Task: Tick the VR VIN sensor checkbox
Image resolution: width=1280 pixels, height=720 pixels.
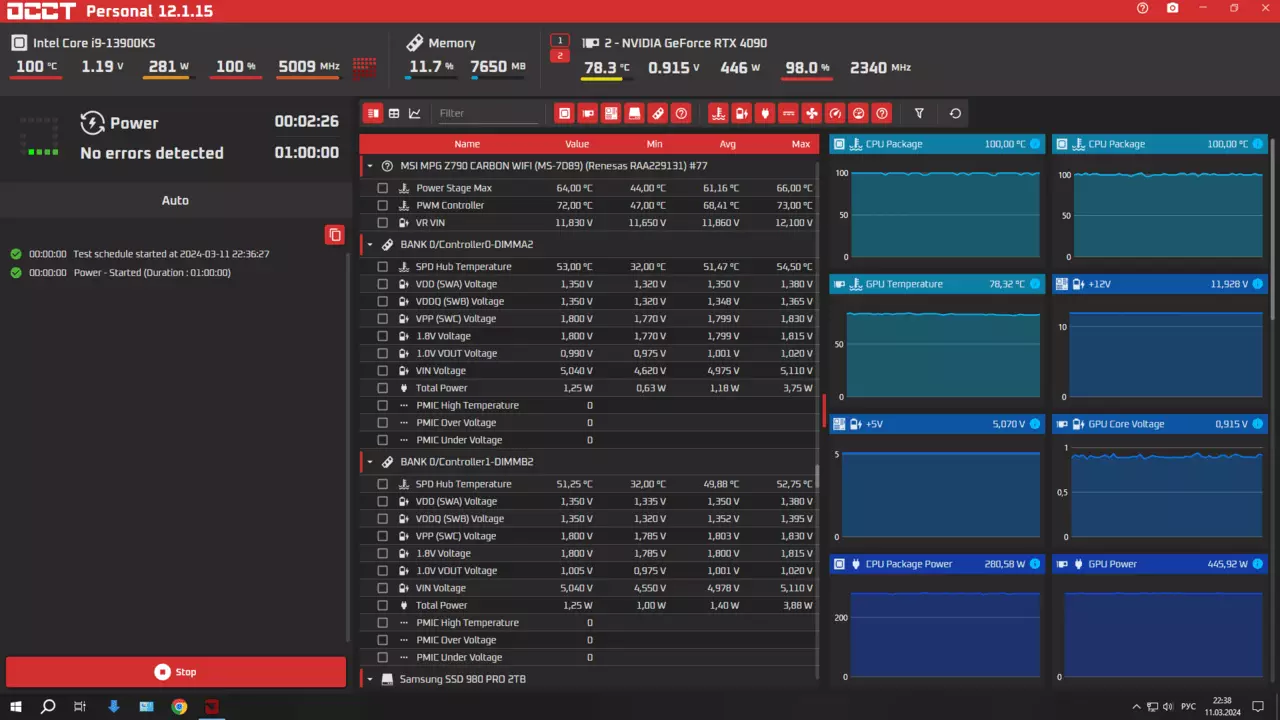Action: tap(382, 223)
